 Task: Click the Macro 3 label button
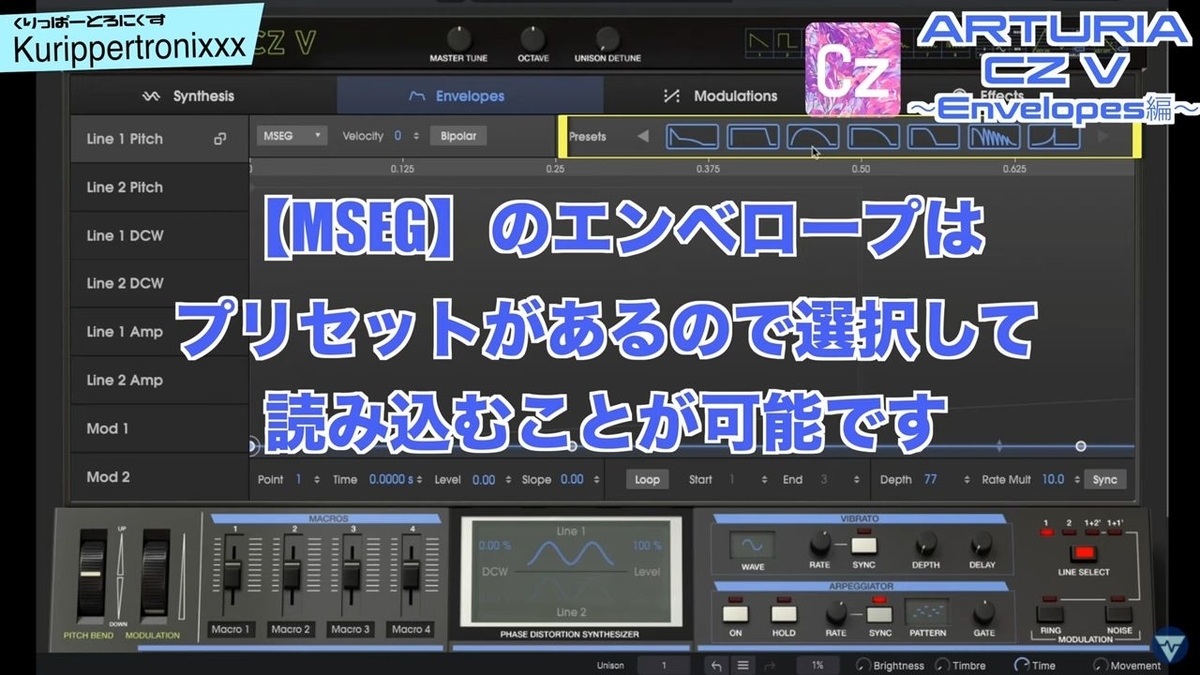(351, 629)
